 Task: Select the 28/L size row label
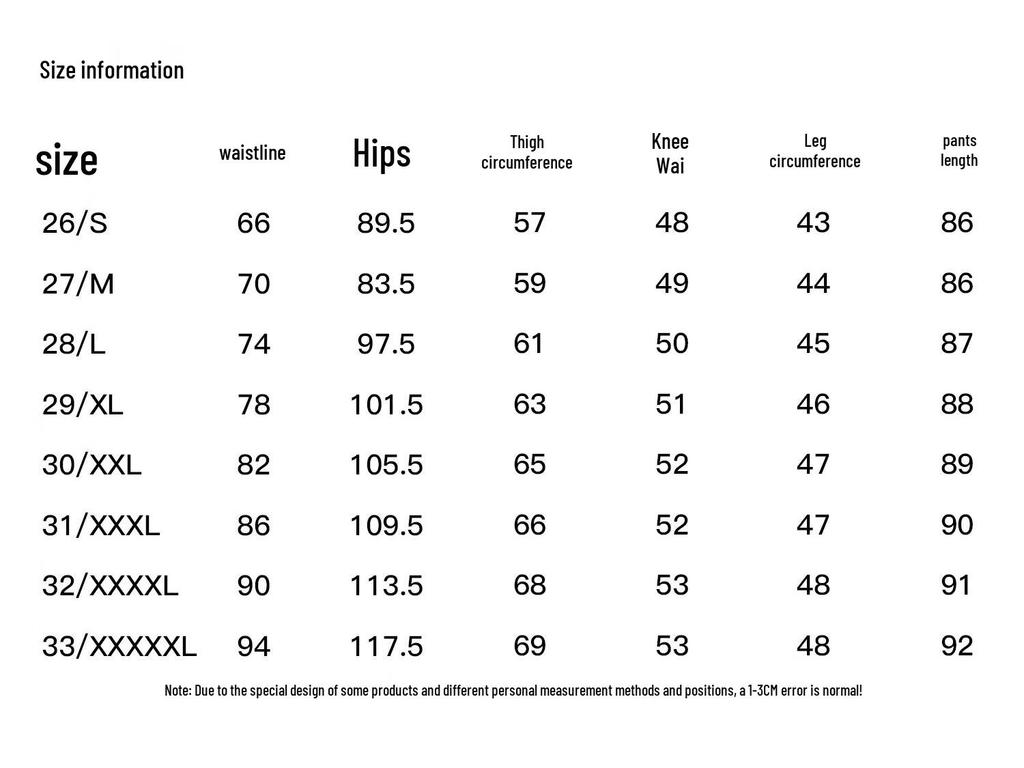click(x=74, y=345)
